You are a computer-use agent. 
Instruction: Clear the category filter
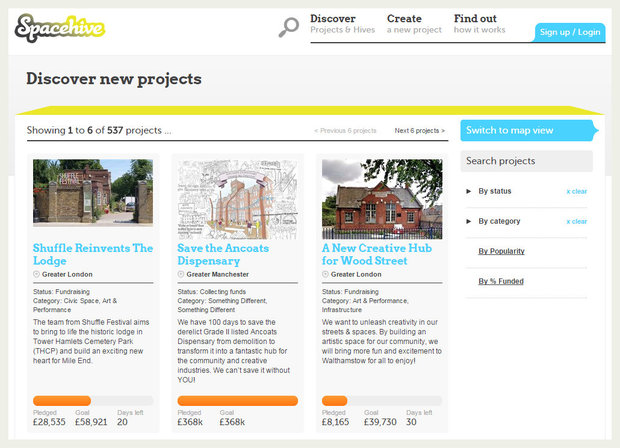[x=576, y=221]
